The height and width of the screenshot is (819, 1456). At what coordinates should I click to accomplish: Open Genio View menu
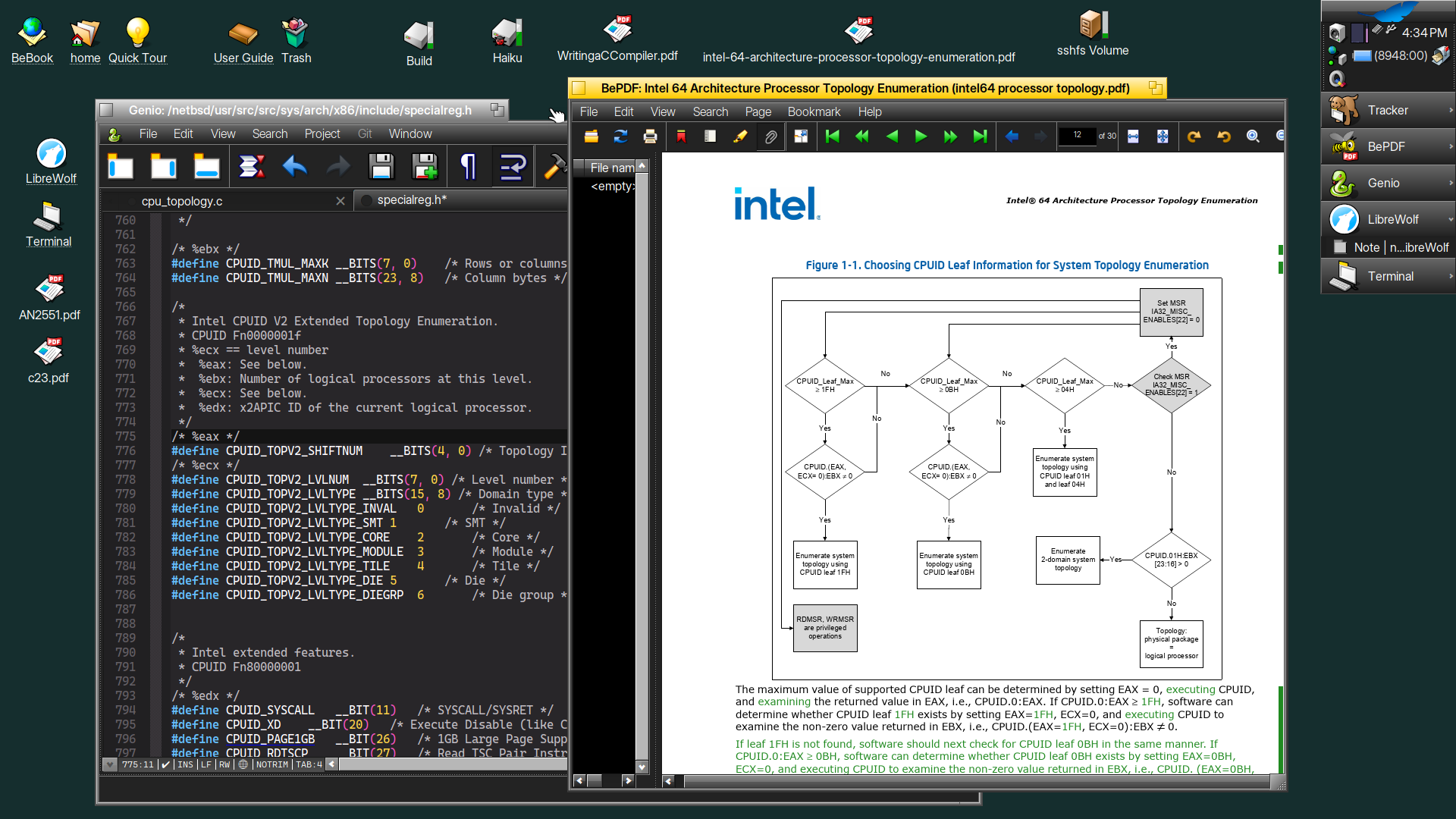pos(223,133)
